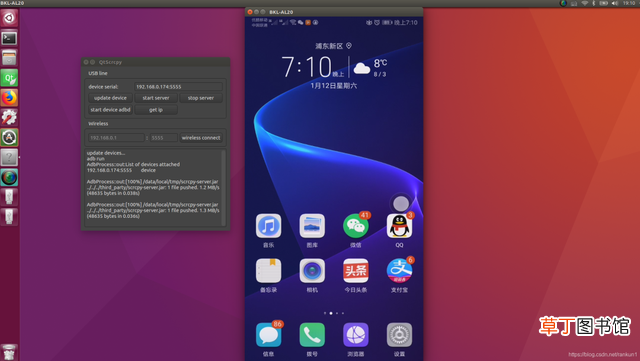The width and height of the screenshot is (640, 361).
Task: Select the question-mark app in the dock
Action: tap(9, 157)
